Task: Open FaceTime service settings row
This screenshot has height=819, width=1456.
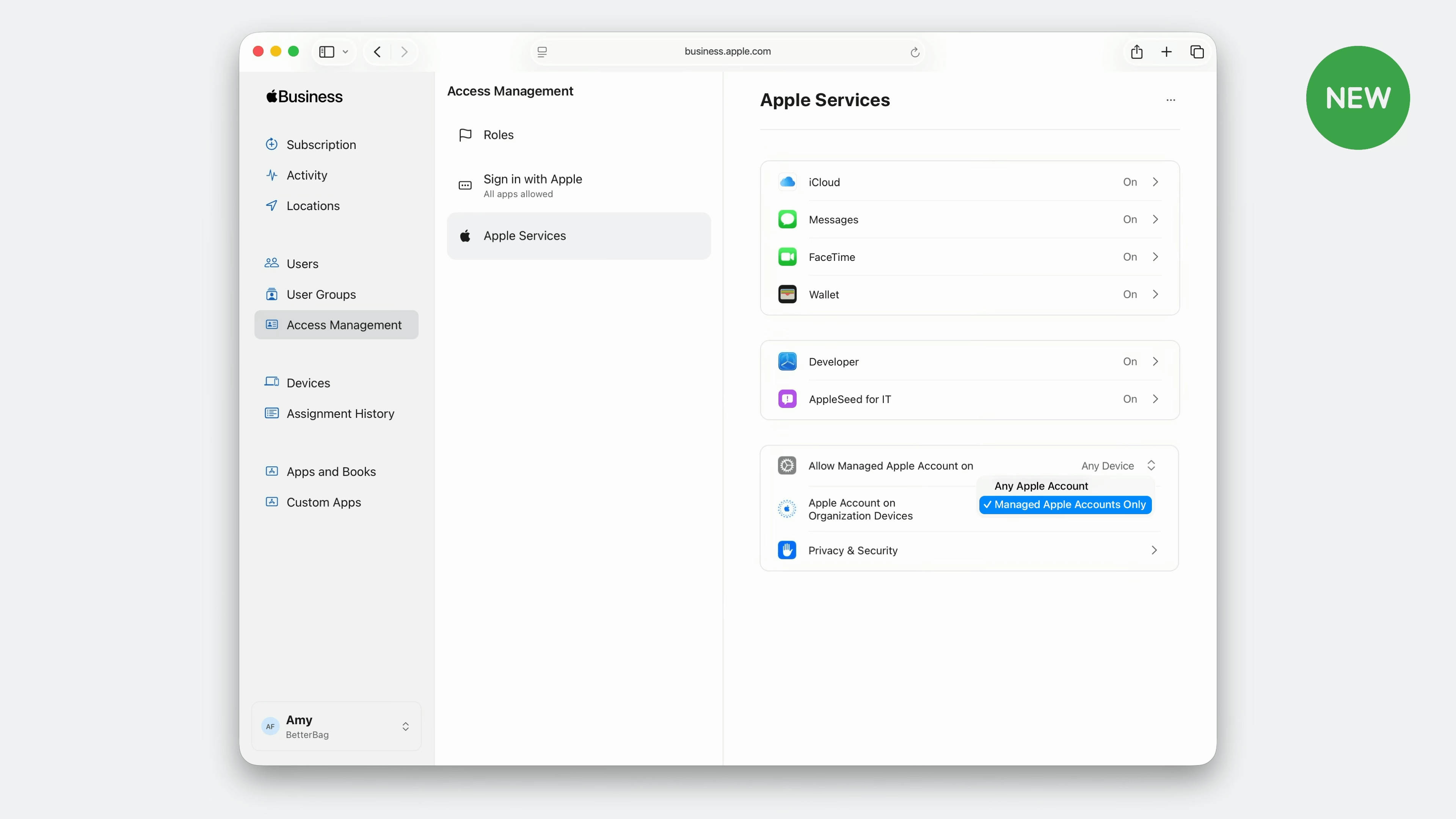Action: tap(970, 257)
